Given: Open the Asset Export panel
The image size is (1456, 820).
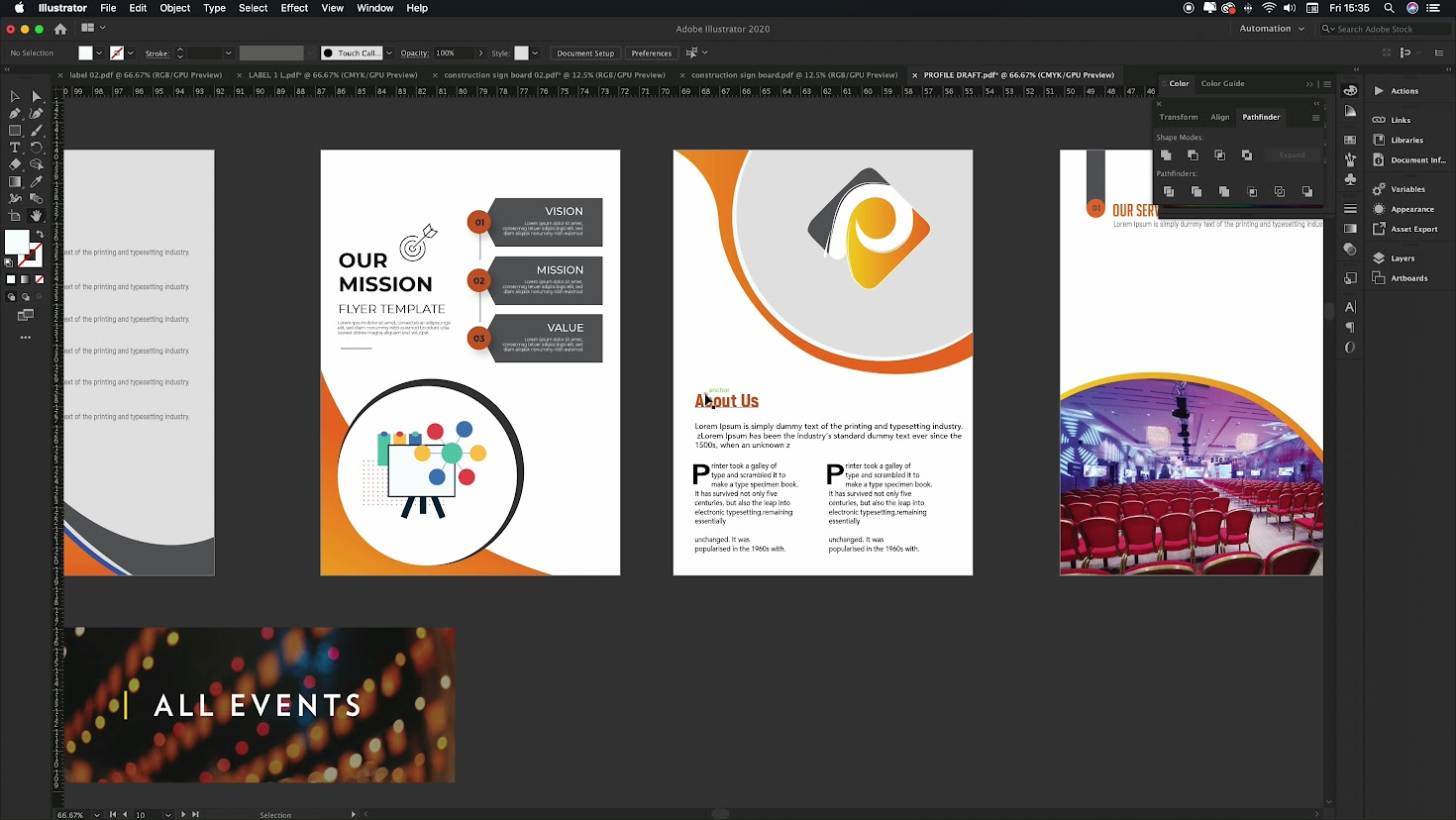Looking at the screenshot, I should [x=1413, y=229].
